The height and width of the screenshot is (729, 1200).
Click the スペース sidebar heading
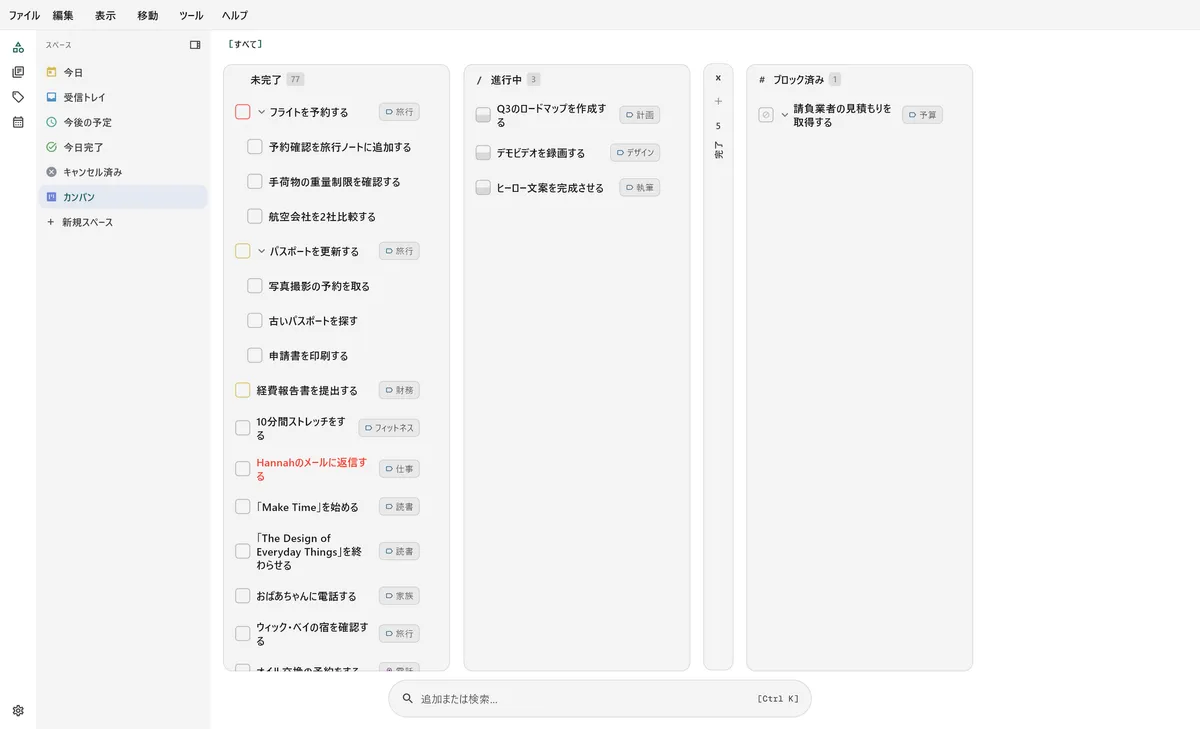(x=58, y=45)
